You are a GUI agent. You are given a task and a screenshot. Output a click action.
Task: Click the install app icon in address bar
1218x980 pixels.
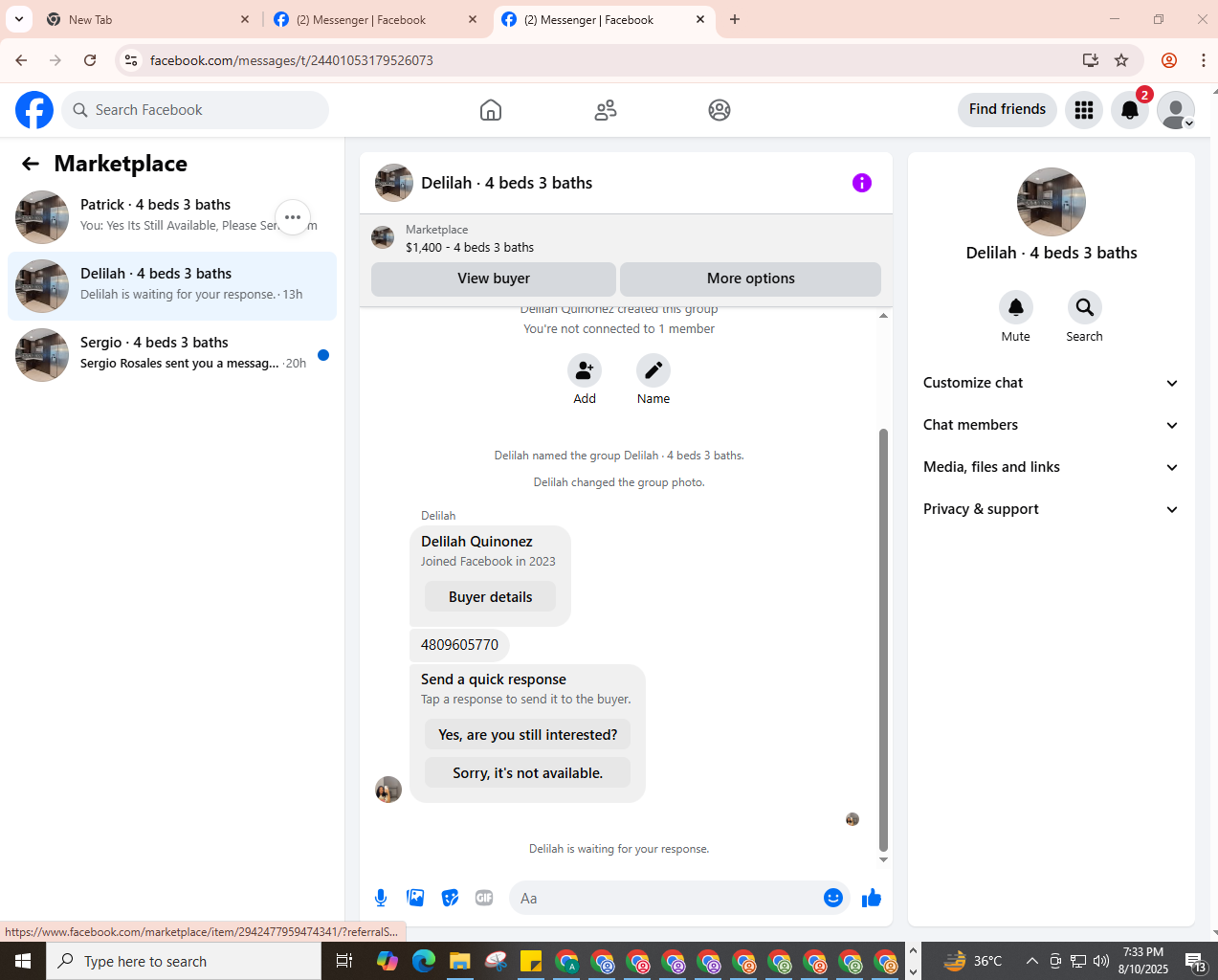tap(1090, 60)
